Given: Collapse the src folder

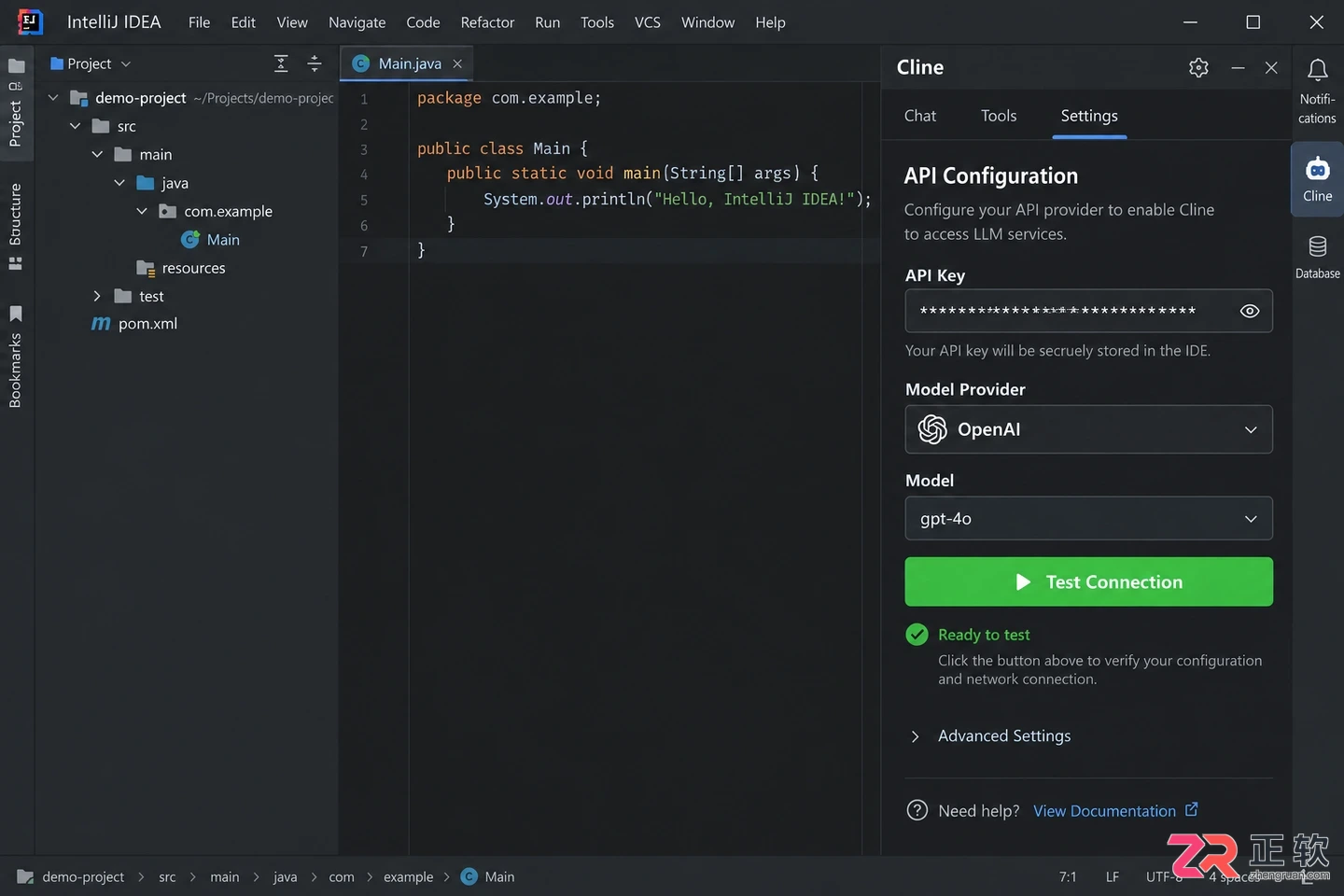Looking at the screenshot, I should 76,126.
